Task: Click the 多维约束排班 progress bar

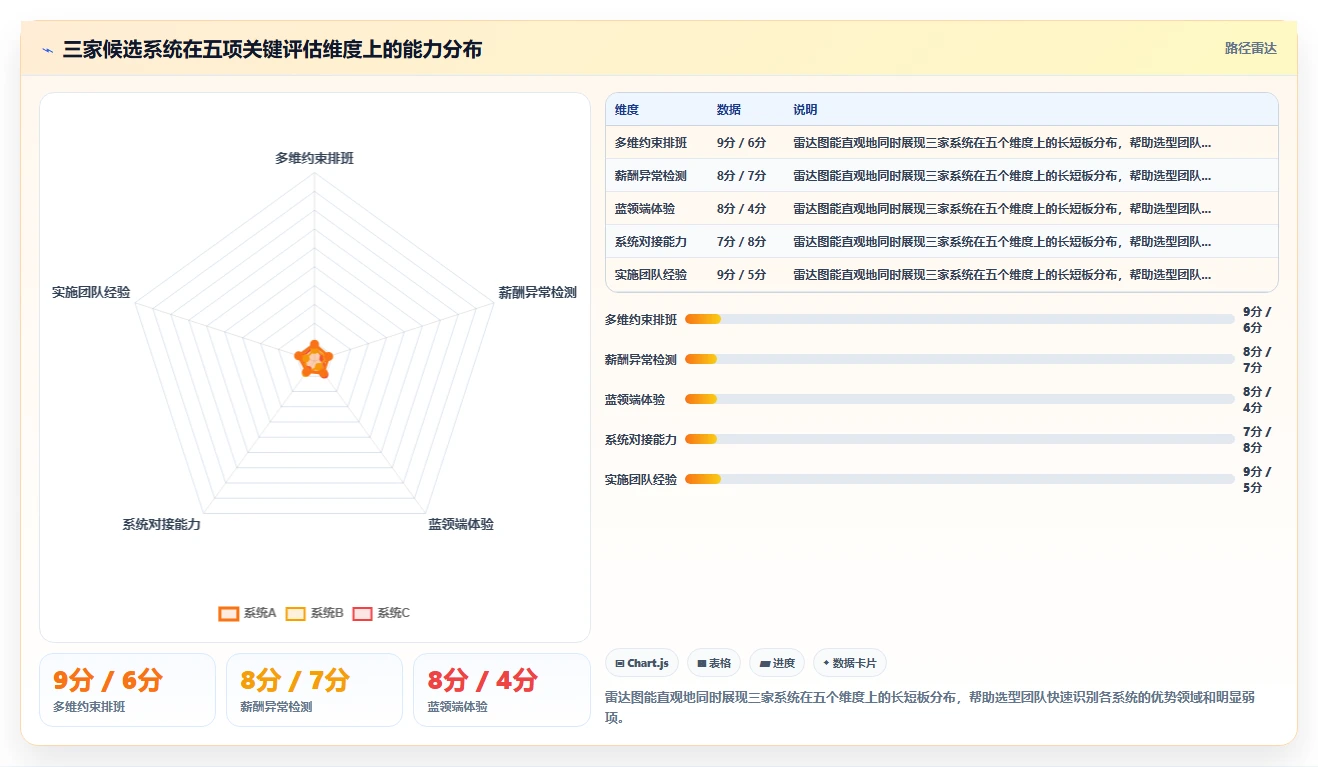Action: 960,319
